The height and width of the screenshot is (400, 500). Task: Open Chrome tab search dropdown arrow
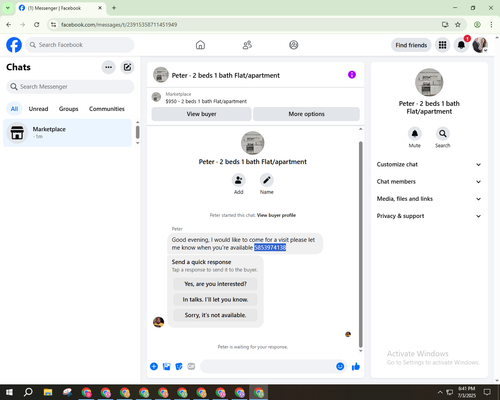tap(8, 8)
